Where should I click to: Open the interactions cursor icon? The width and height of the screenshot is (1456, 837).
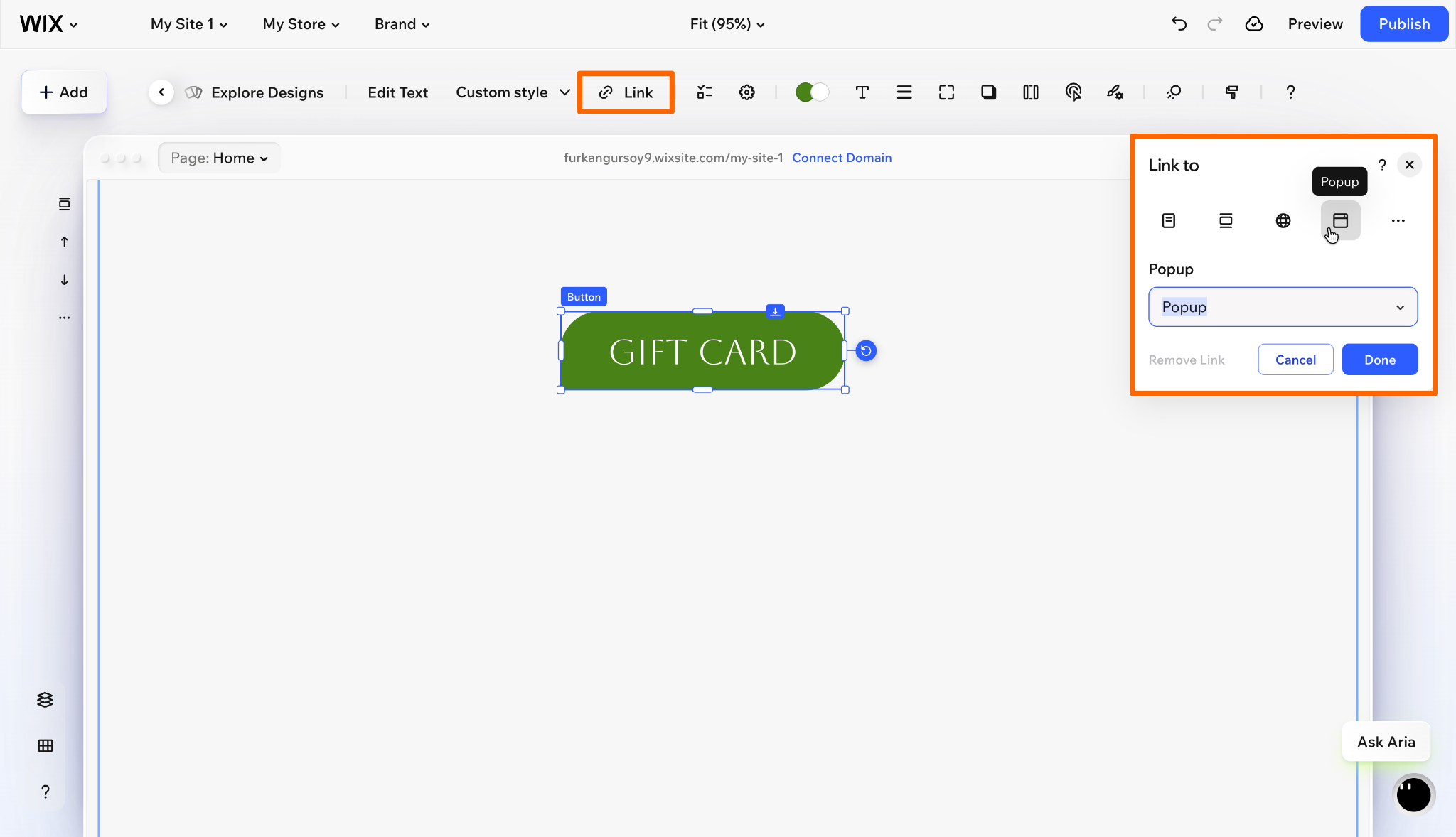[x=1073, y=92]
